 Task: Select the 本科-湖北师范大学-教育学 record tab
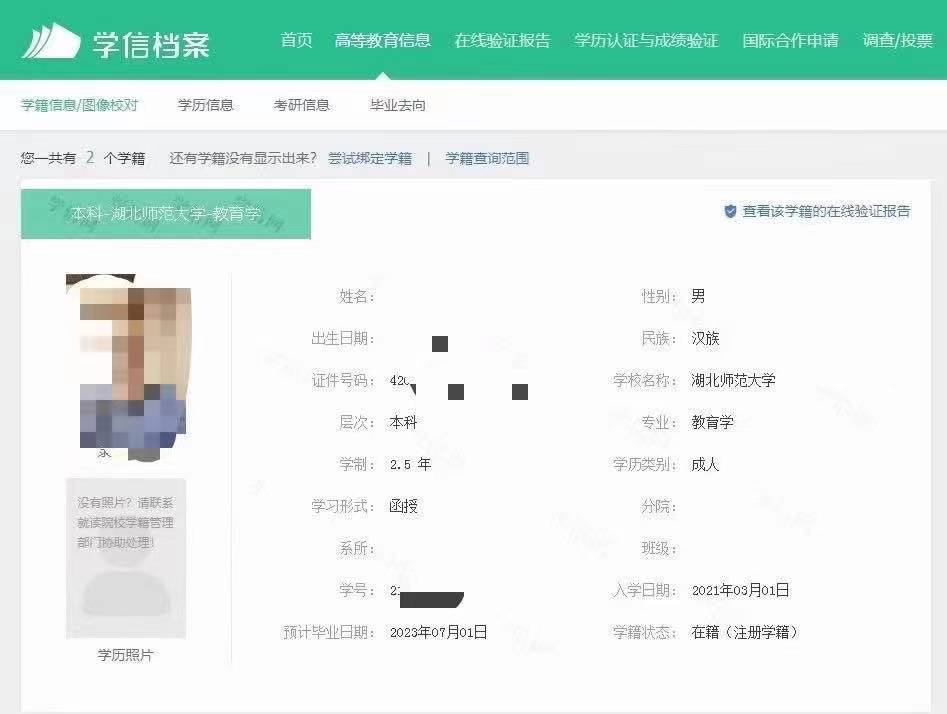[166, 214]
